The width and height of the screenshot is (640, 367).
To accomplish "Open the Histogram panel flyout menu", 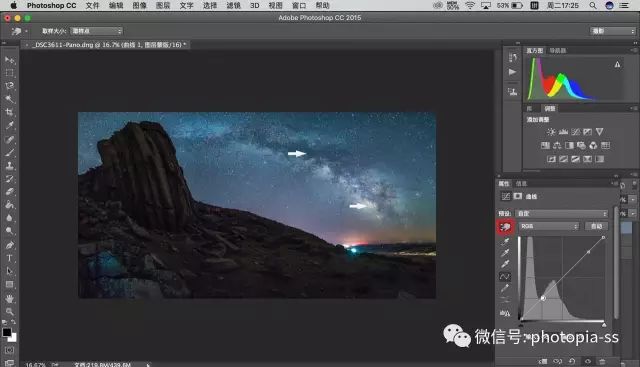I will 634,50.
